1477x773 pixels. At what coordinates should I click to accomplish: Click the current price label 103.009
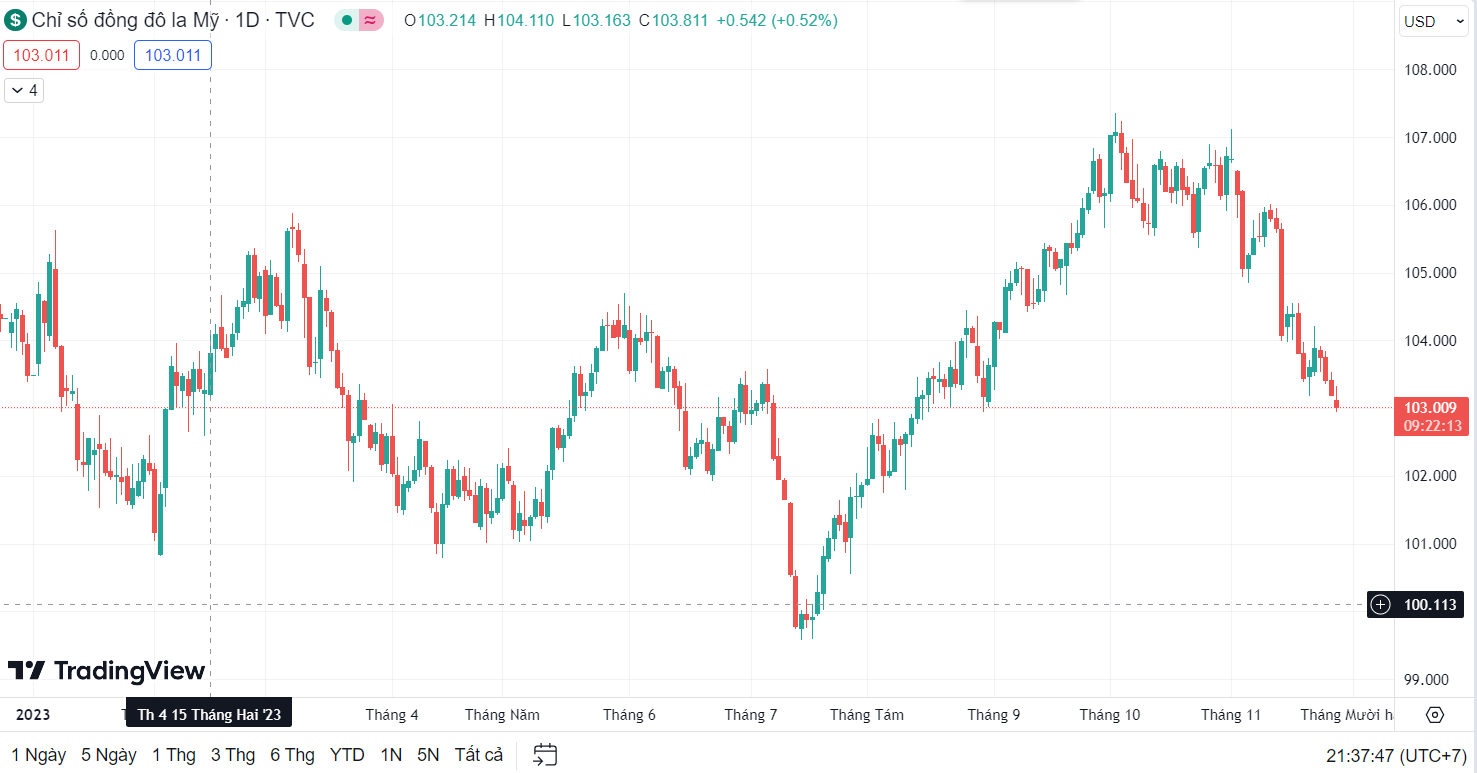pyautogui.click(x=1430, y=408)
